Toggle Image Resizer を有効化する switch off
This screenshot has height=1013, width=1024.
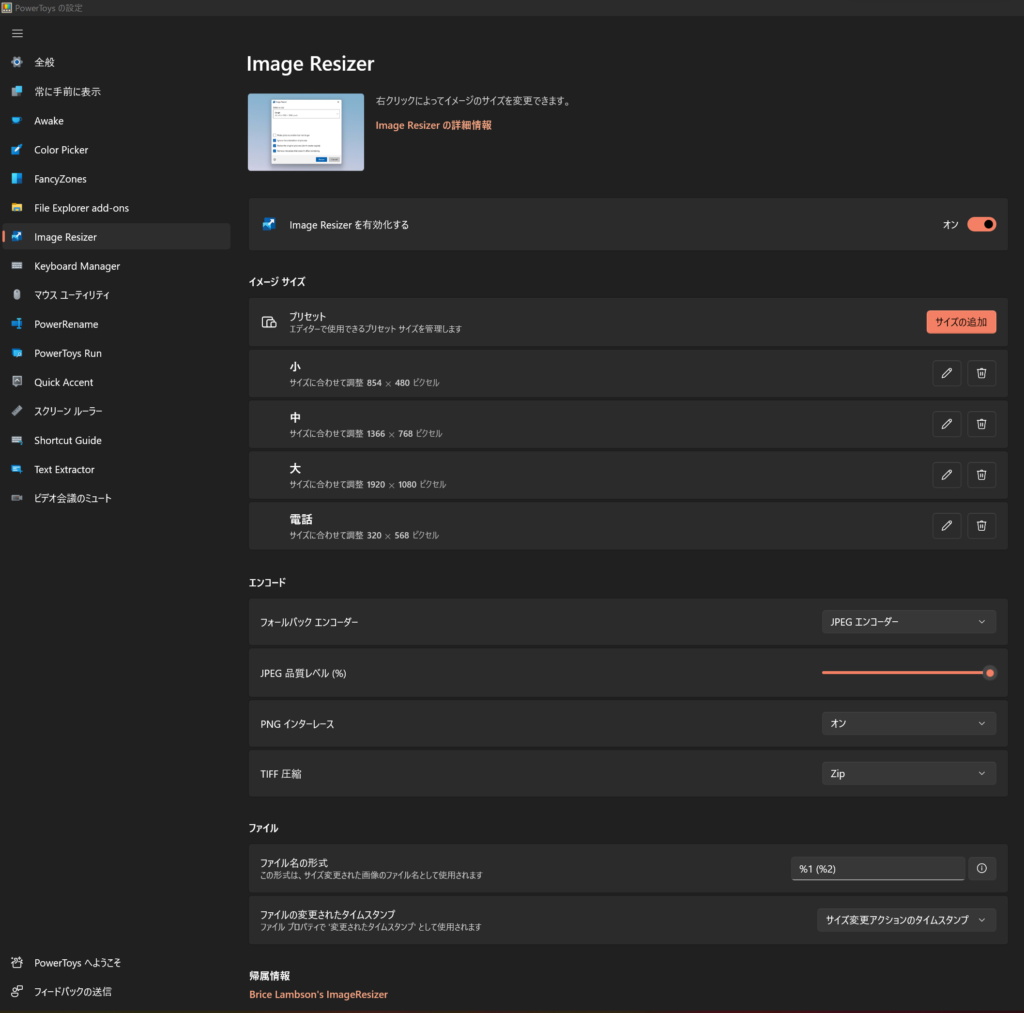[x=981, y=224]
